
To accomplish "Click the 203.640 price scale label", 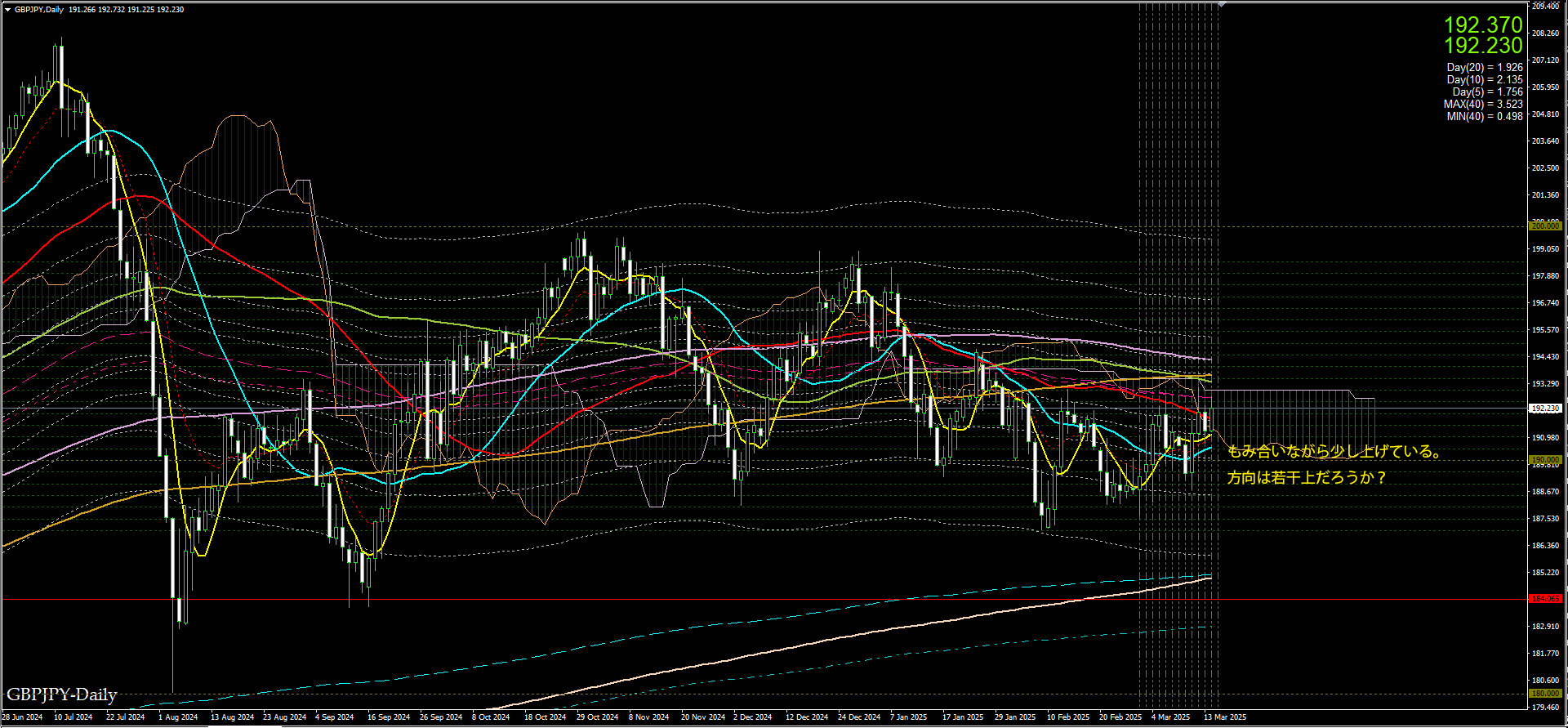I will pyautogui.click(x=1545, y=141).
